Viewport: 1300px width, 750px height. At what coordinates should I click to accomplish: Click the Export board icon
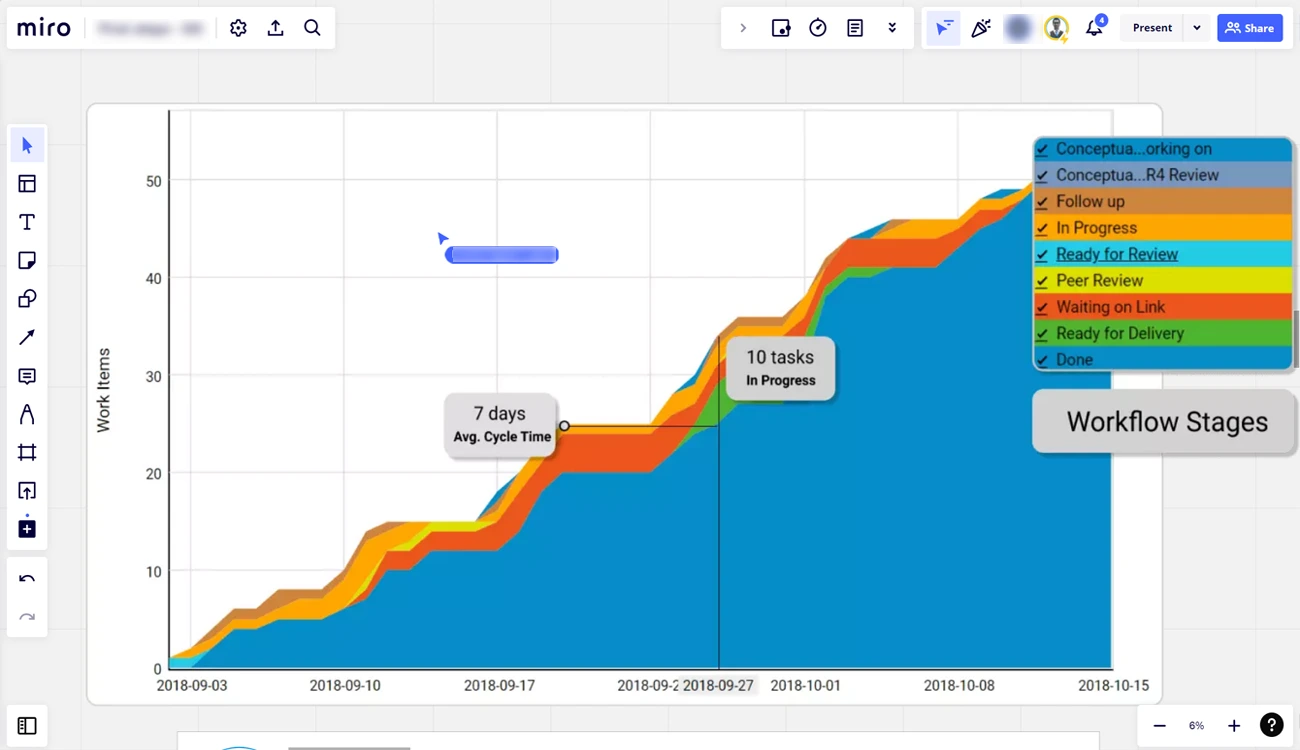click(x=275, y=28)
